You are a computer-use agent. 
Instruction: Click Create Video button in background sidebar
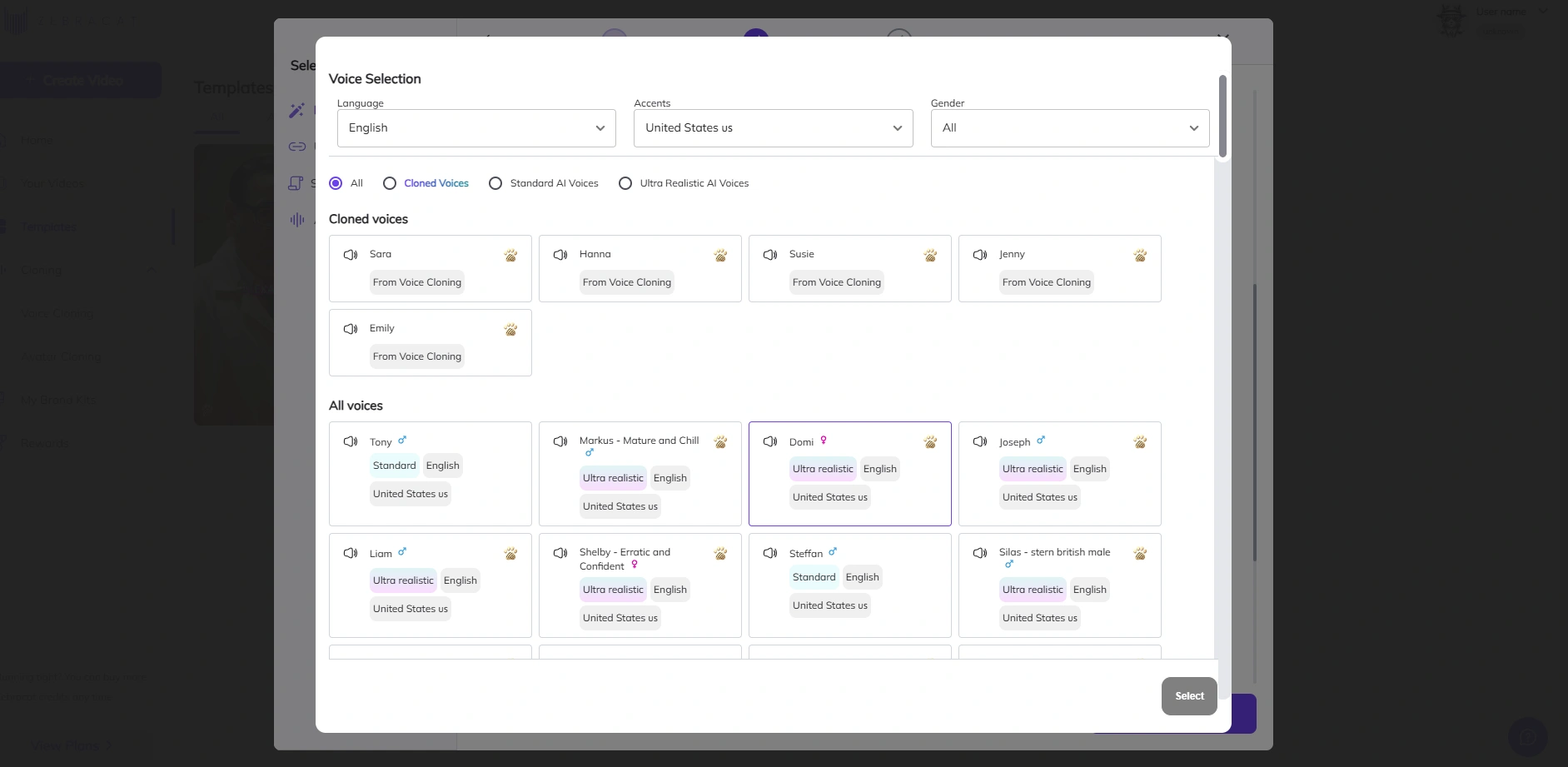pyautogui.click(x=81, y=81)
